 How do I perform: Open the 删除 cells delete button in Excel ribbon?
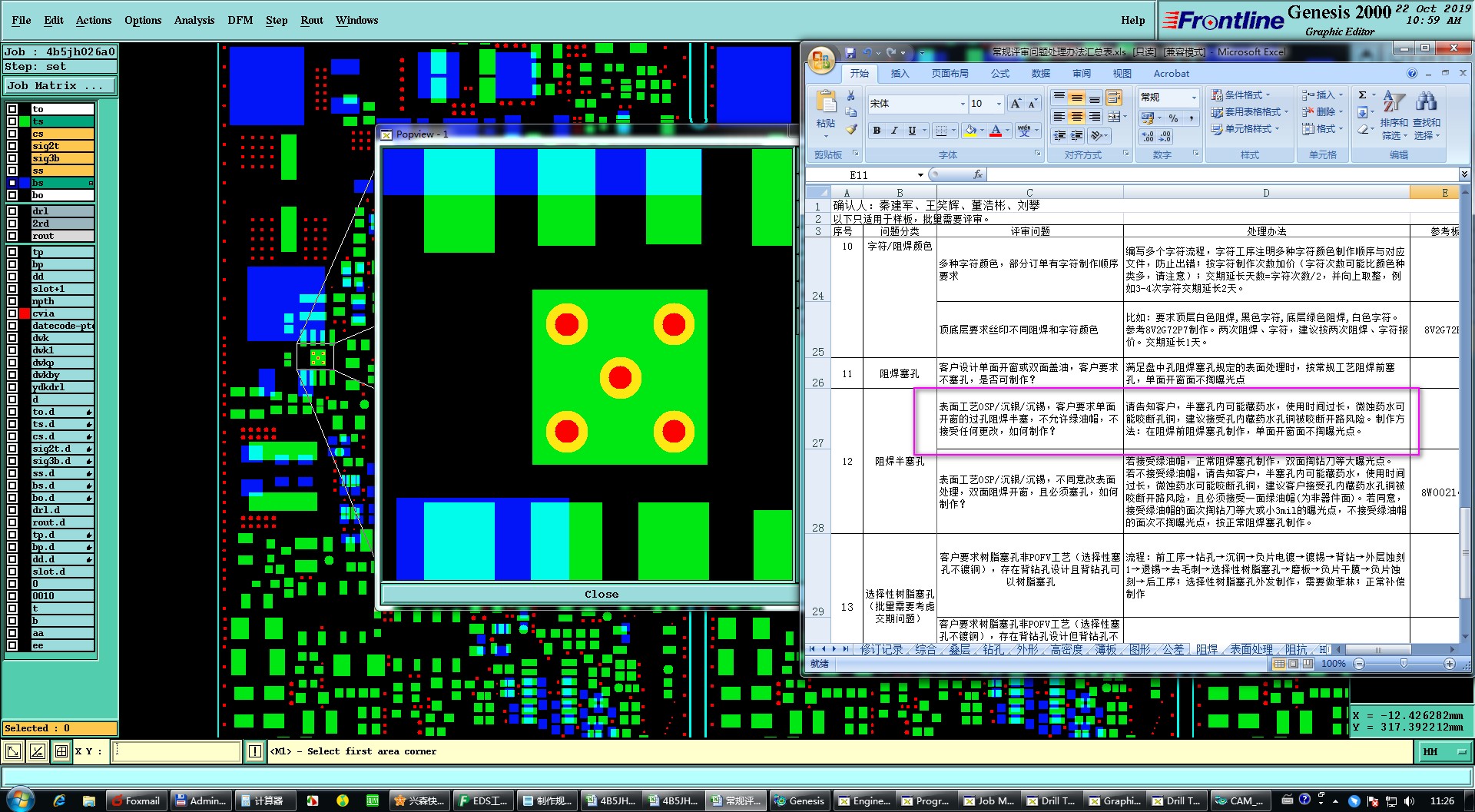(1321, 112)
